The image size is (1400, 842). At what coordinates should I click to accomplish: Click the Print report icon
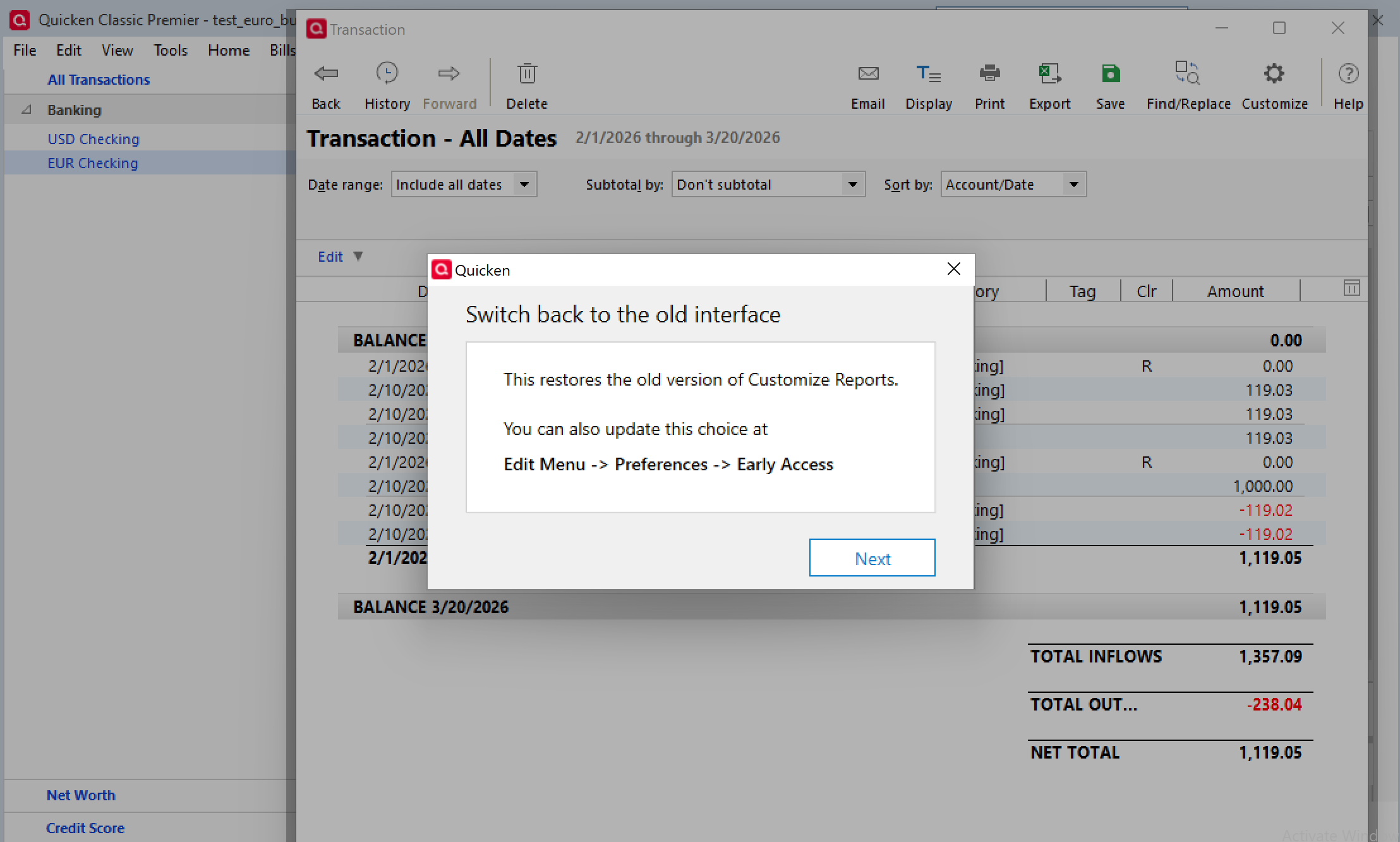[x=989, y=73]
